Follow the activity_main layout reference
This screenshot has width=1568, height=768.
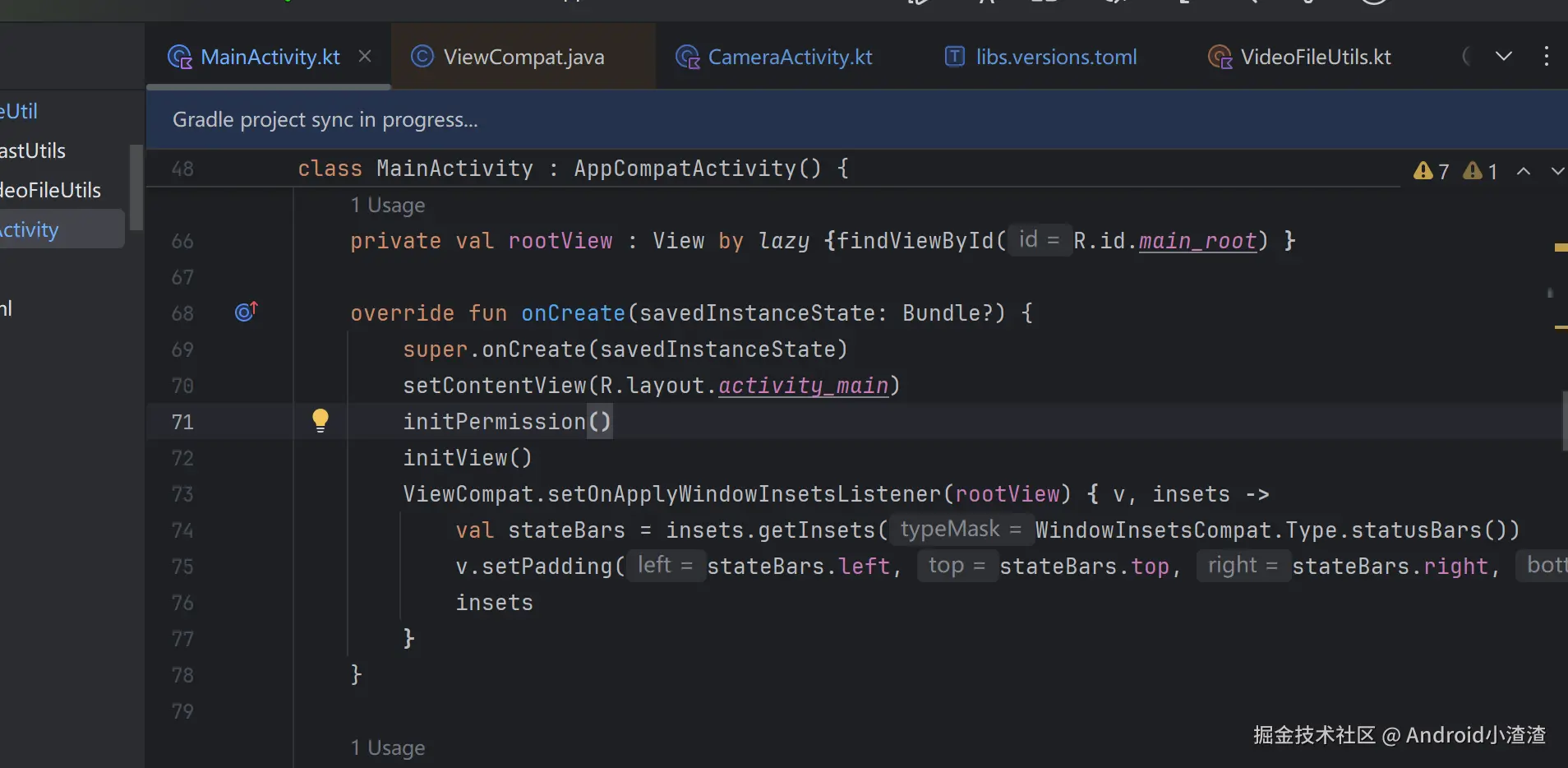(x=803, y=386)
